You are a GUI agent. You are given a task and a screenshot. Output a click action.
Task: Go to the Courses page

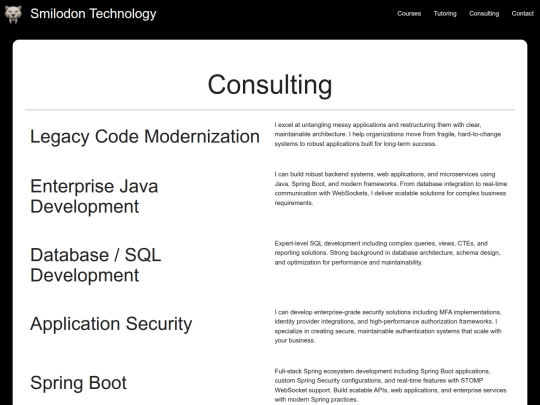[409, 14]
